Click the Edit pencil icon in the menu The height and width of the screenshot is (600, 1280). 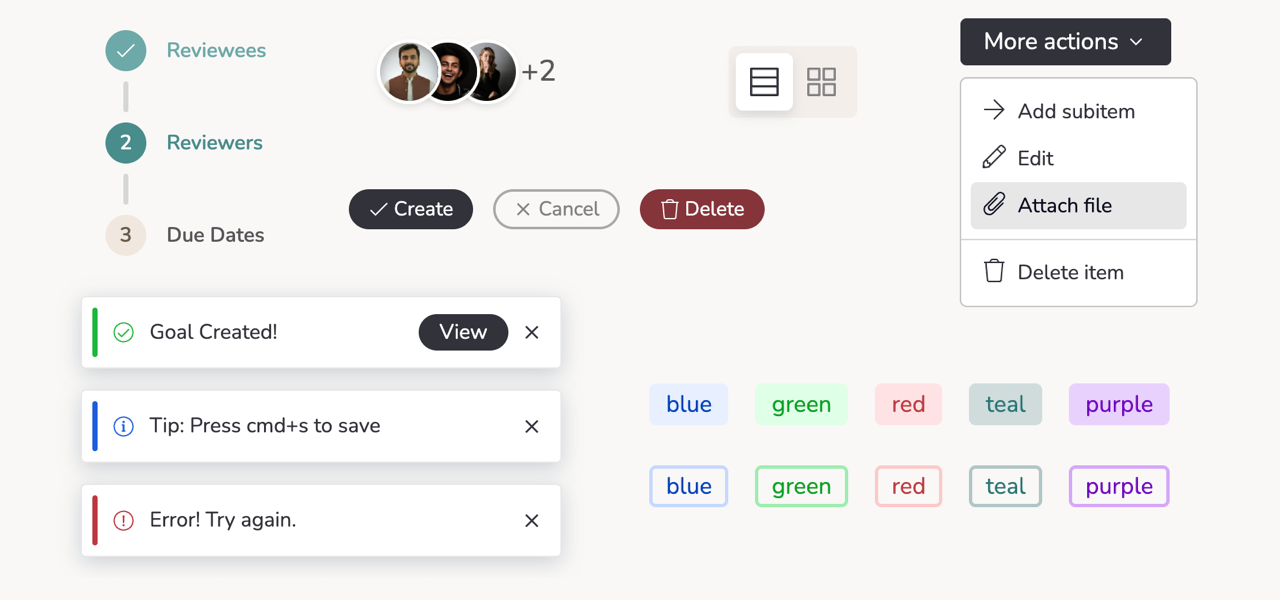coord(994,157)
